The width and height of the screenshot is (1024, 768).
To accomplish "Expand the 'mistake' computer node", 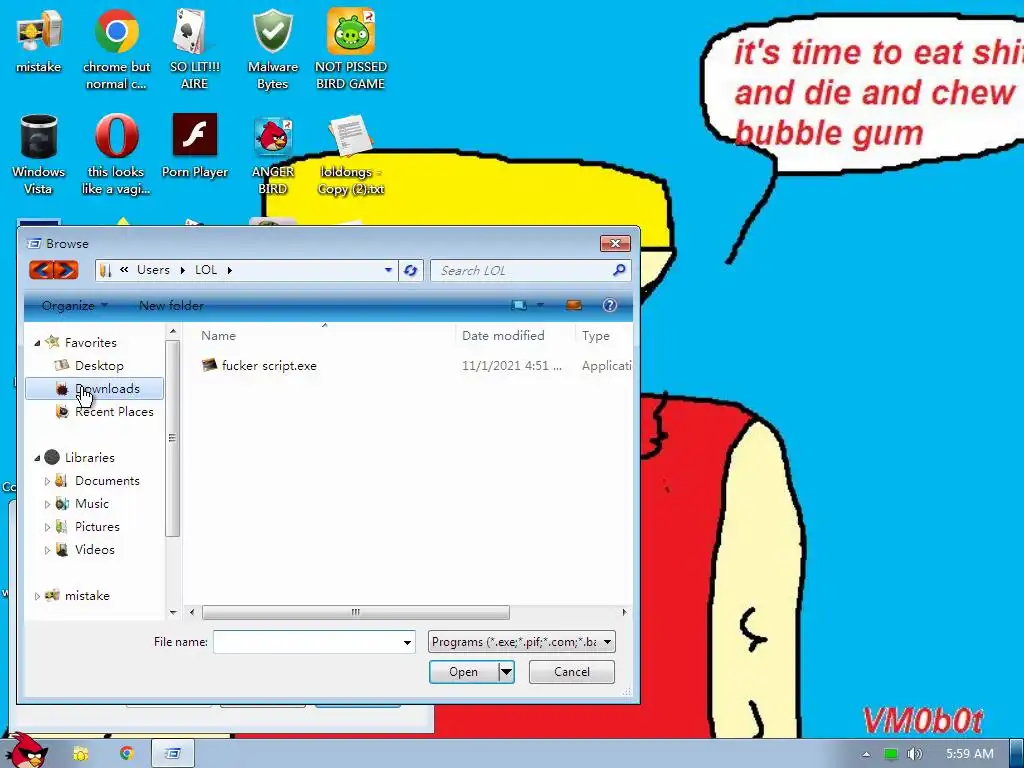I will pos(37,596).
